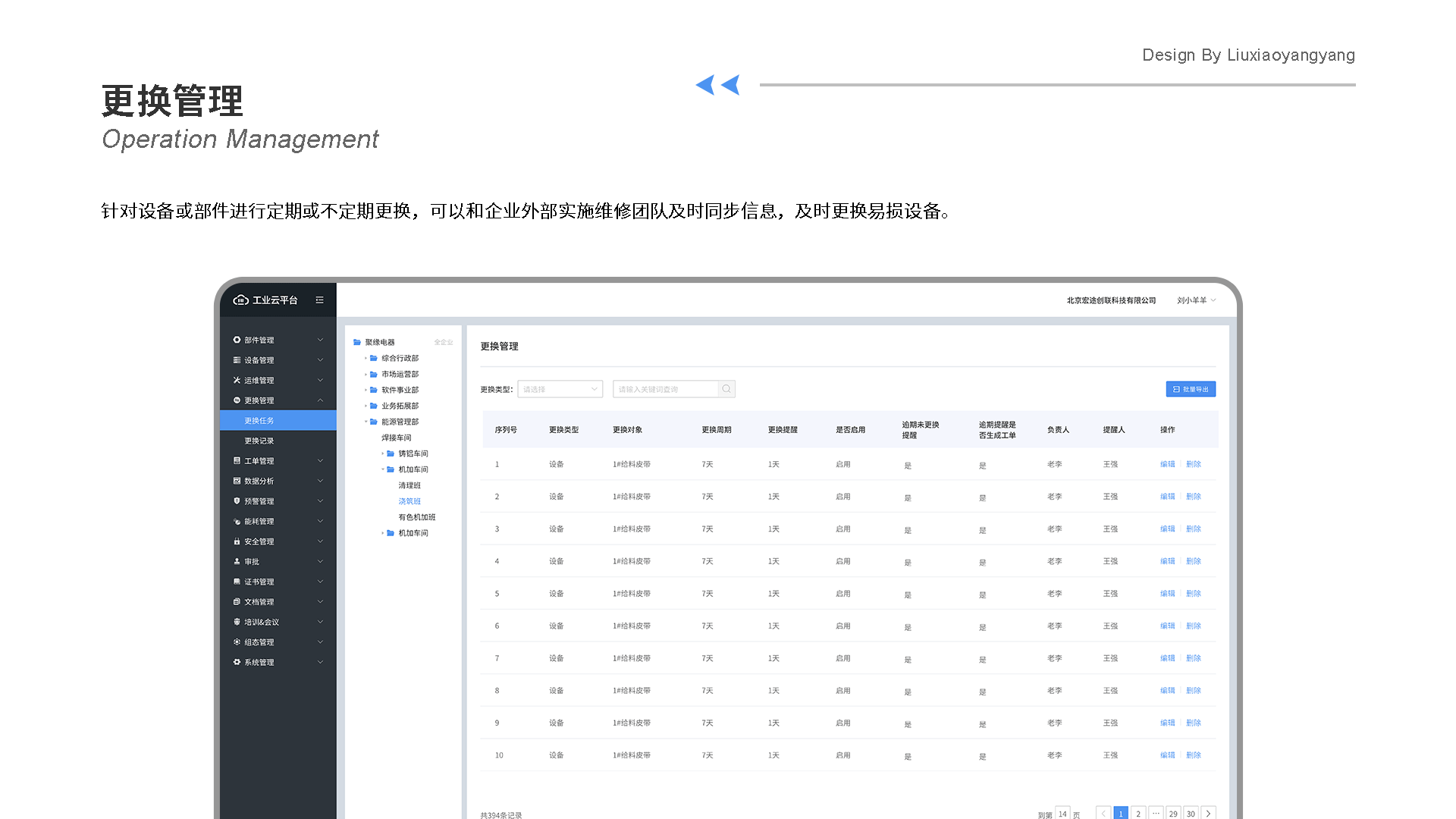Click 删除 in row 10
This screenshot has height=819, width=1456.
pos(1194,755)
